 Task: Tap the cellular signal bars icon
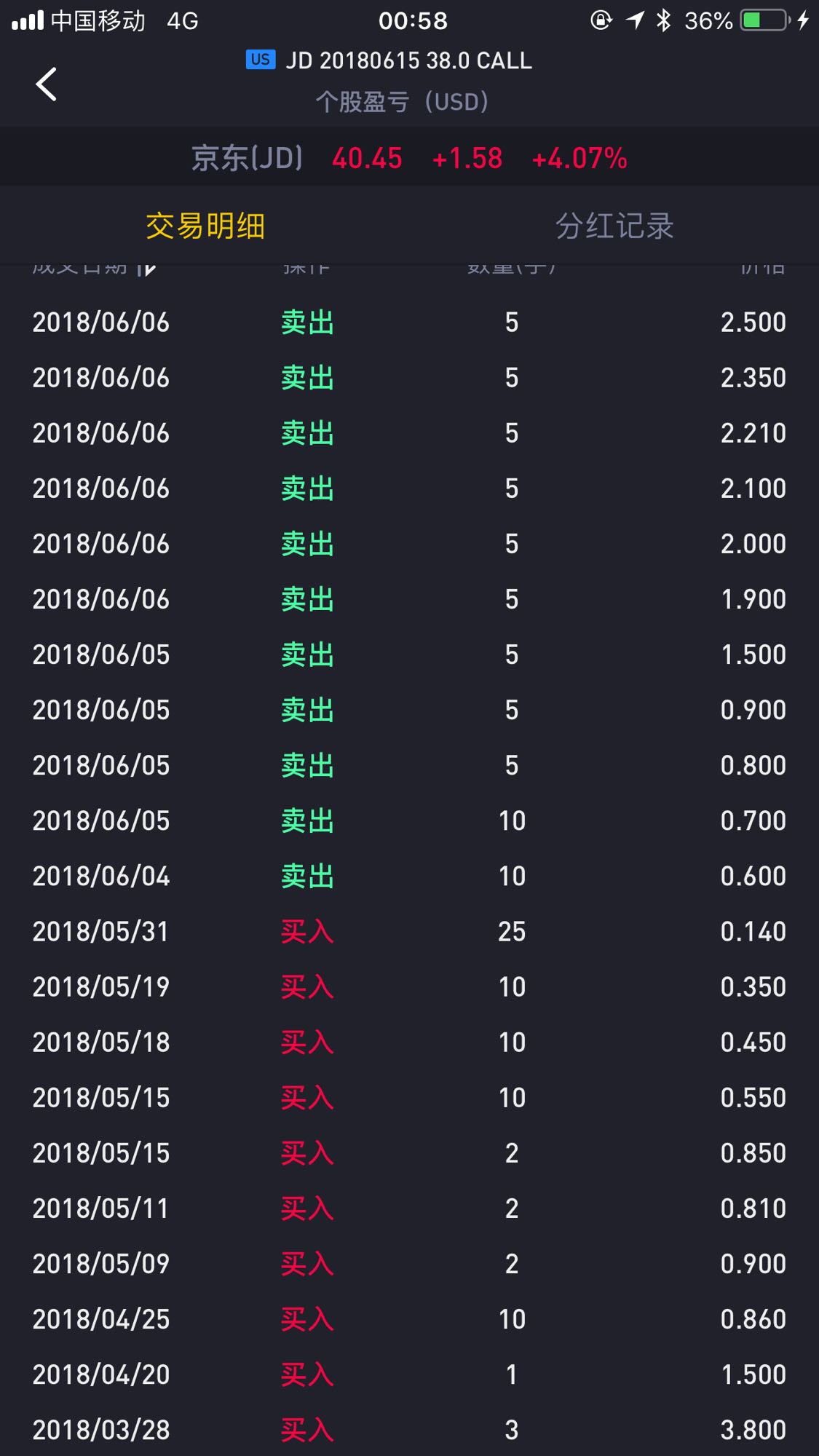28,20
